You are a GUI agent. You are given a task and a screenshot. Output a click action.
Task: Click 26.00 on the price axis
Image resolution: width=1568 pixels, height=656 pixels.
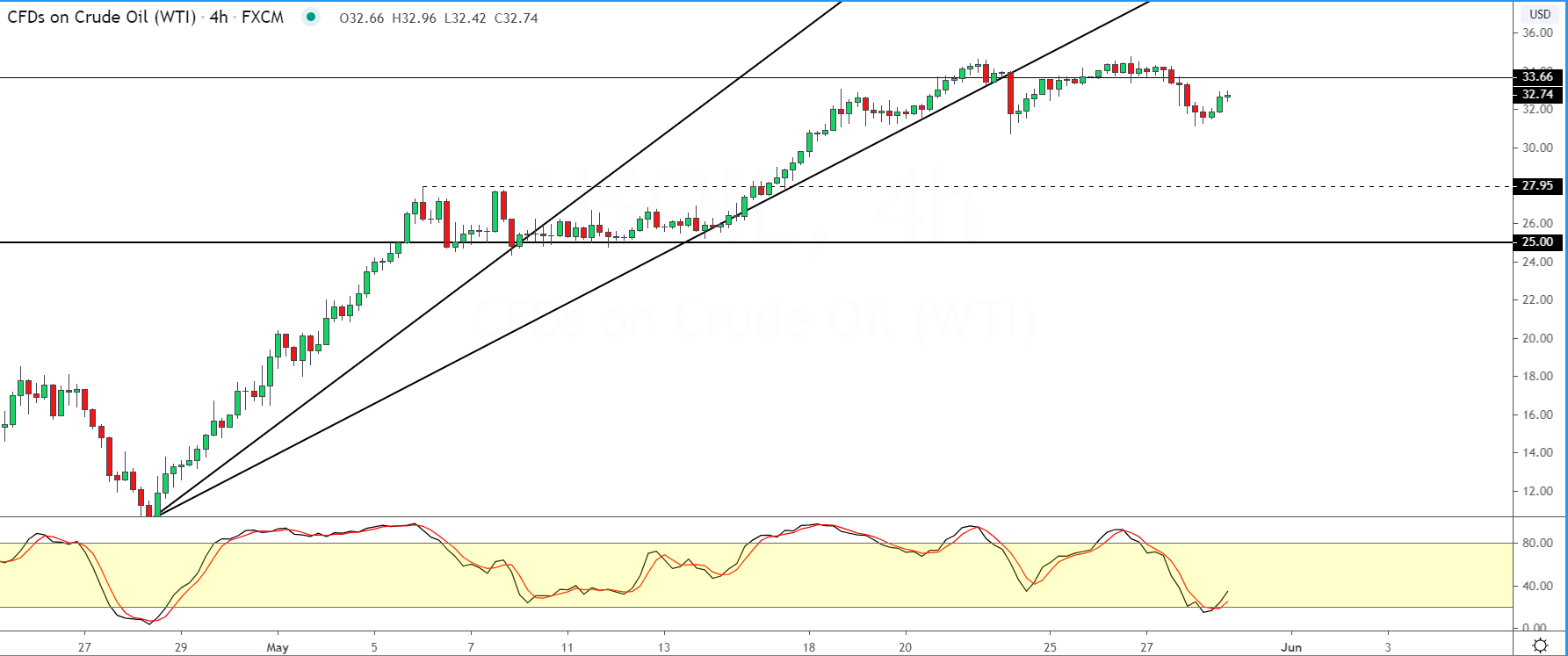1537,224
